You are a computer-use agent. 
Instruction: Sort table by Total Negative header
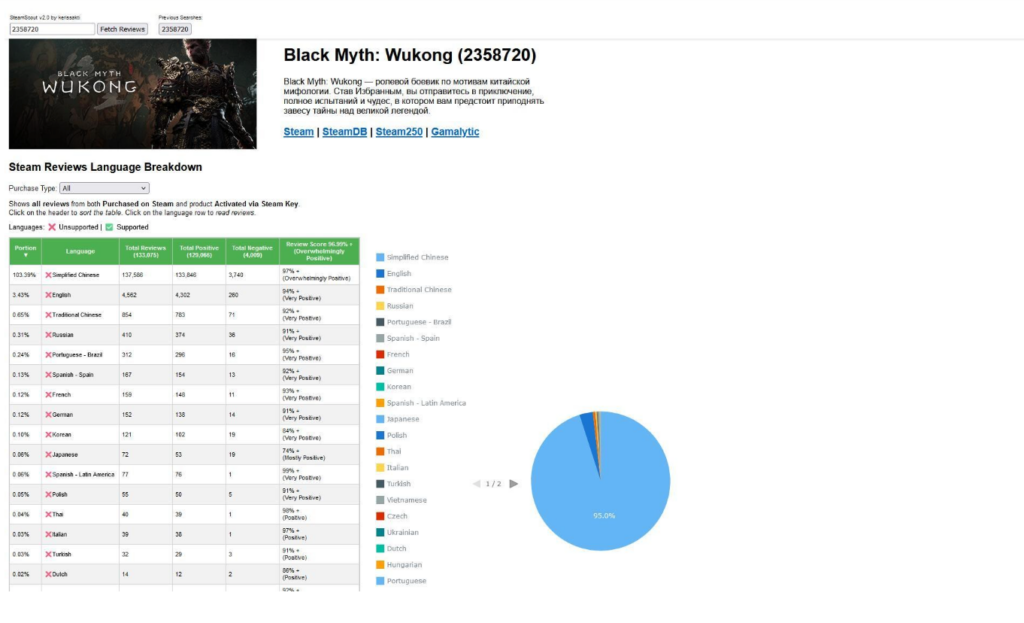pos(253,251)
